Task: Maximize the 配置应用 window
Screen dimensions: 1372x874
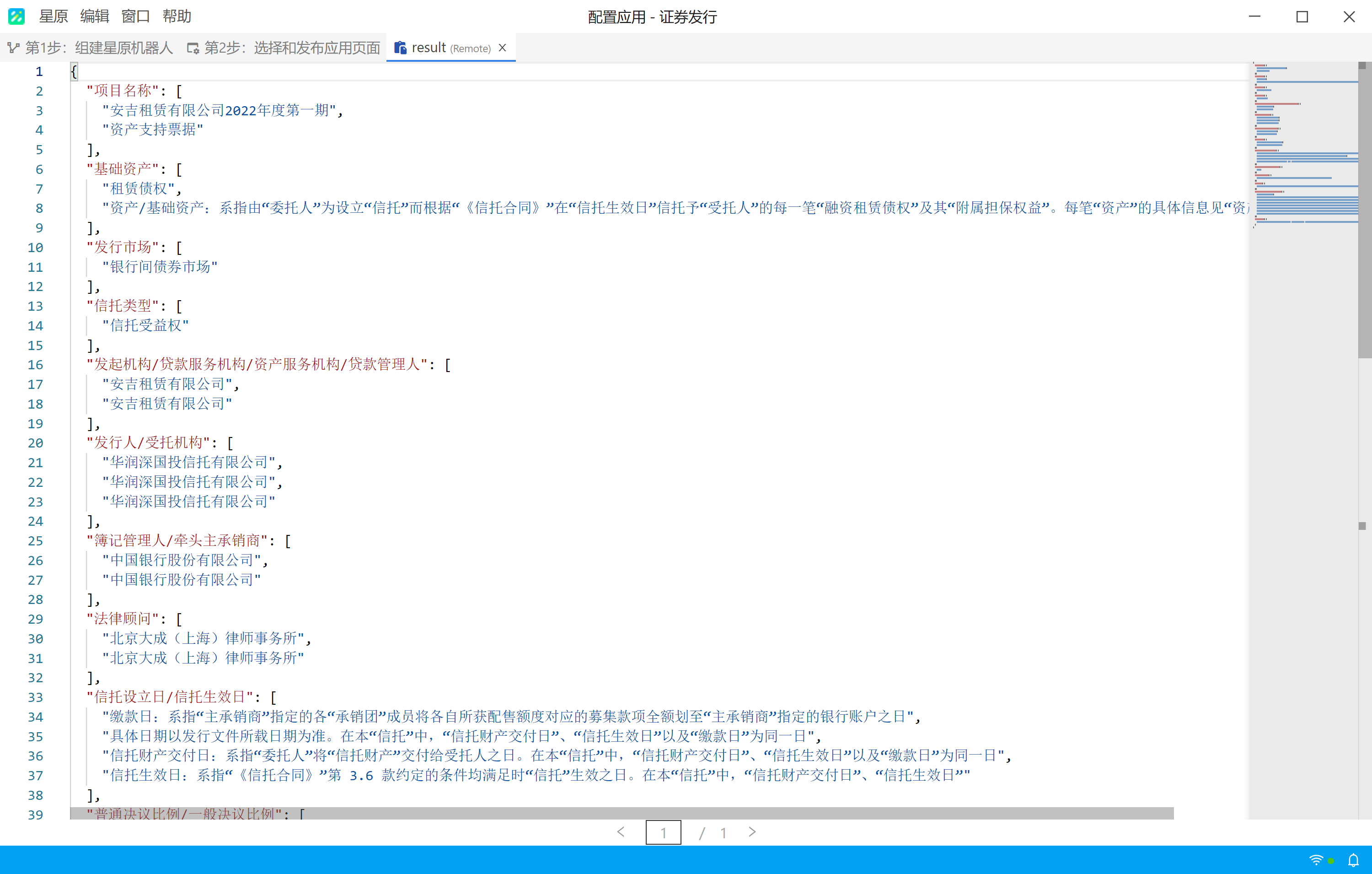Action: pos(1302,16)
